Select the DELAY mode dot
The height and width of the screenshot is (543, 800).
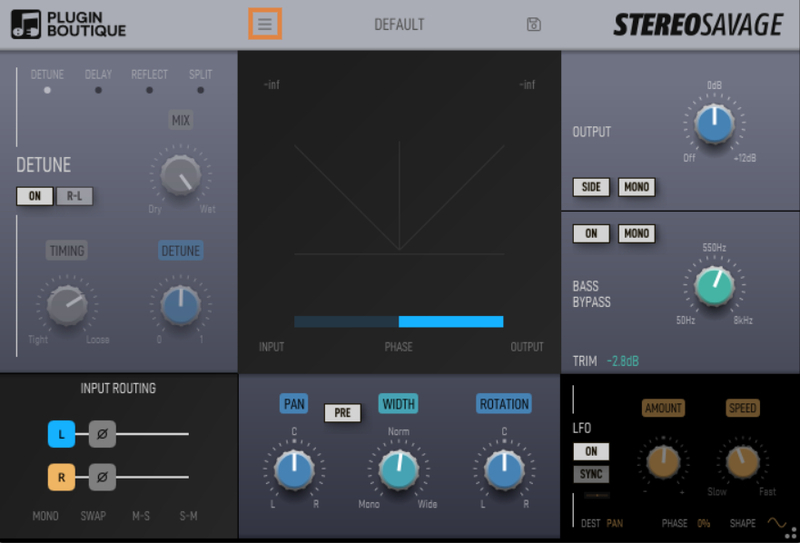coord(98,90)
